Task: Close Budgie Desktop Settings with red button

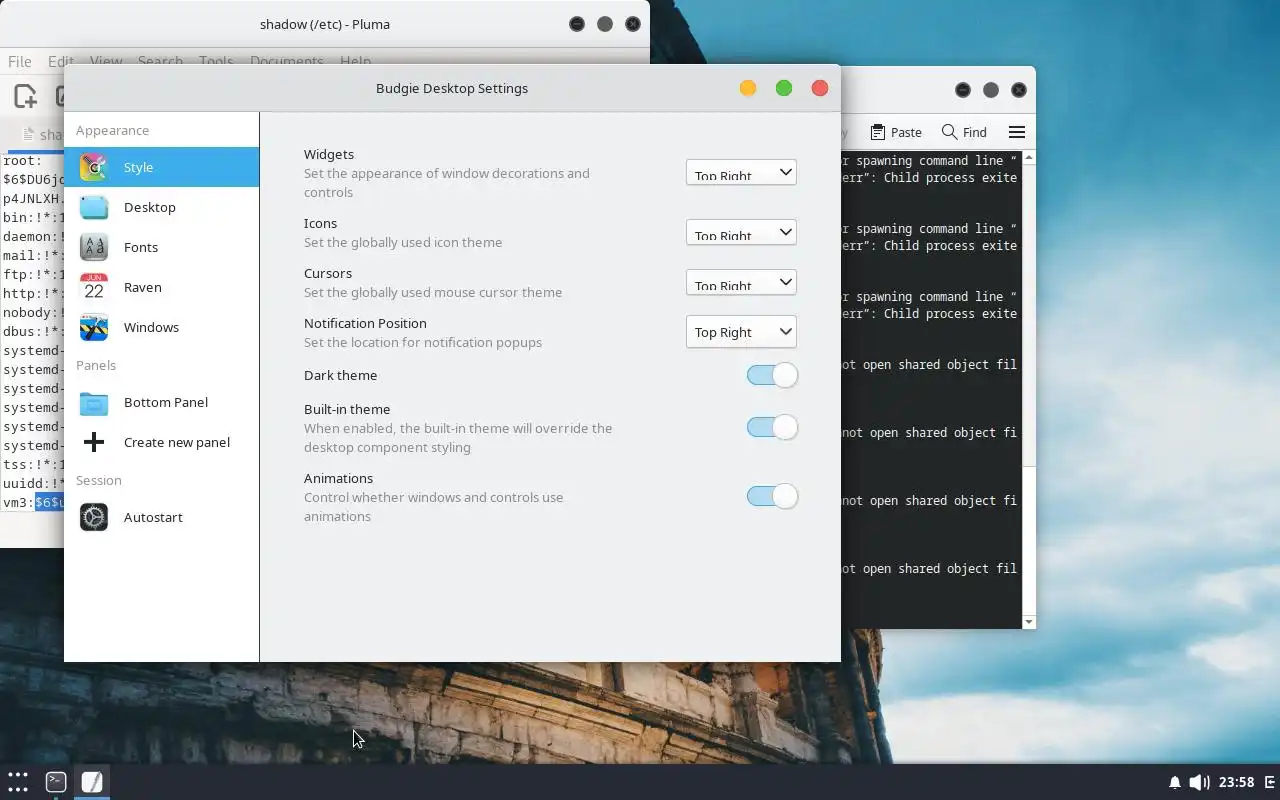Action: coord(820,88)
